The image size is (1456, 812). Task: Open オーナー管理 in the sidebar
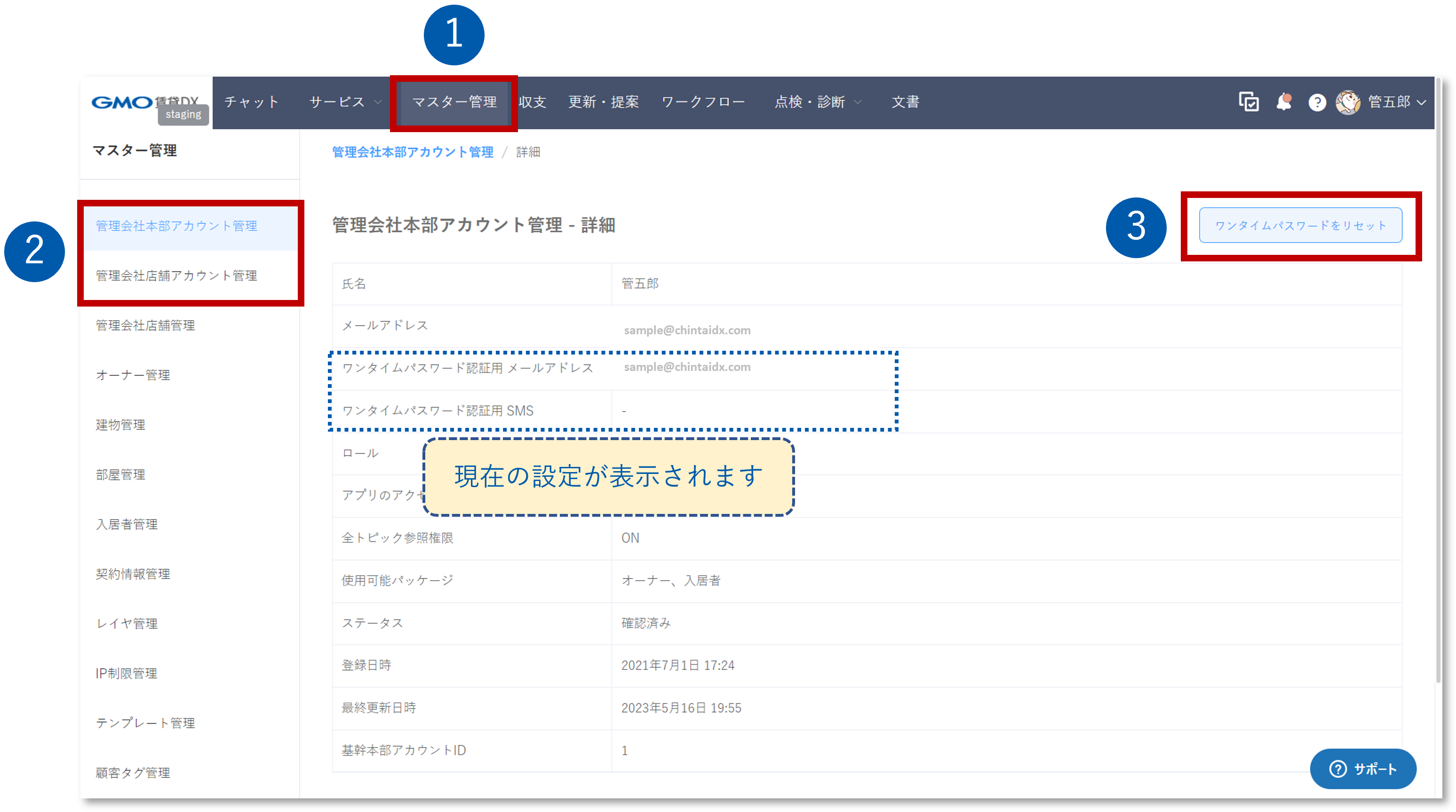(x=133, y=375)
